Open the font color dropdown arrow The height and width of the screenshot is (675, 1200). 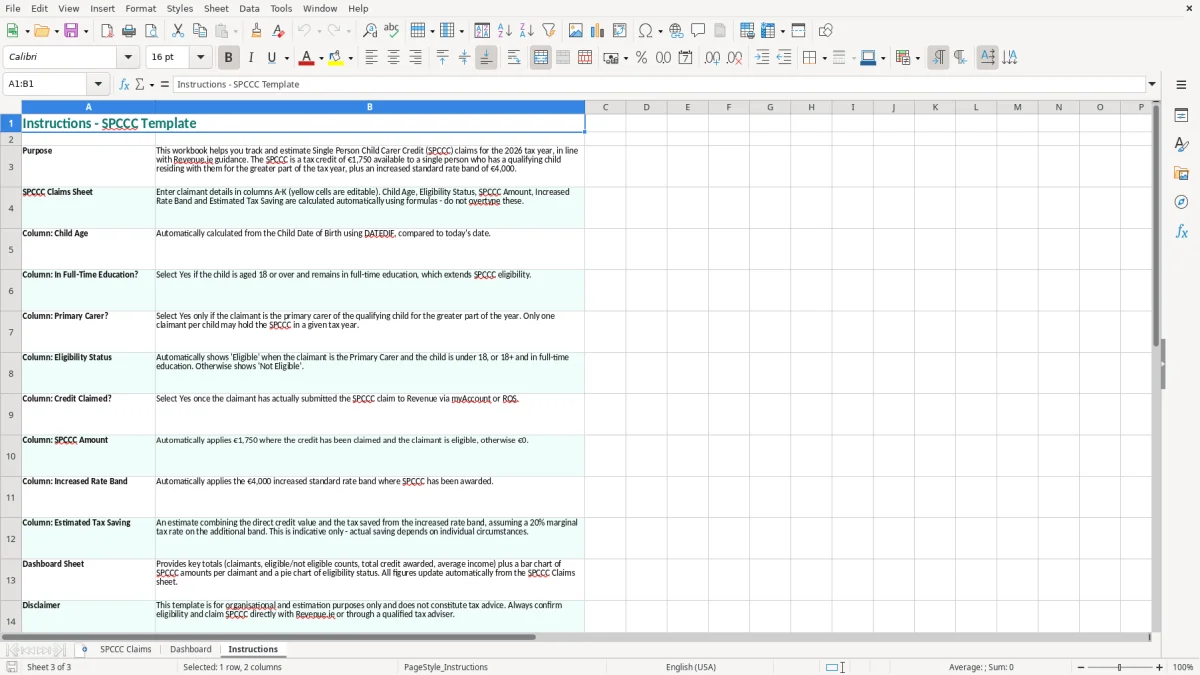click(320, 58)
